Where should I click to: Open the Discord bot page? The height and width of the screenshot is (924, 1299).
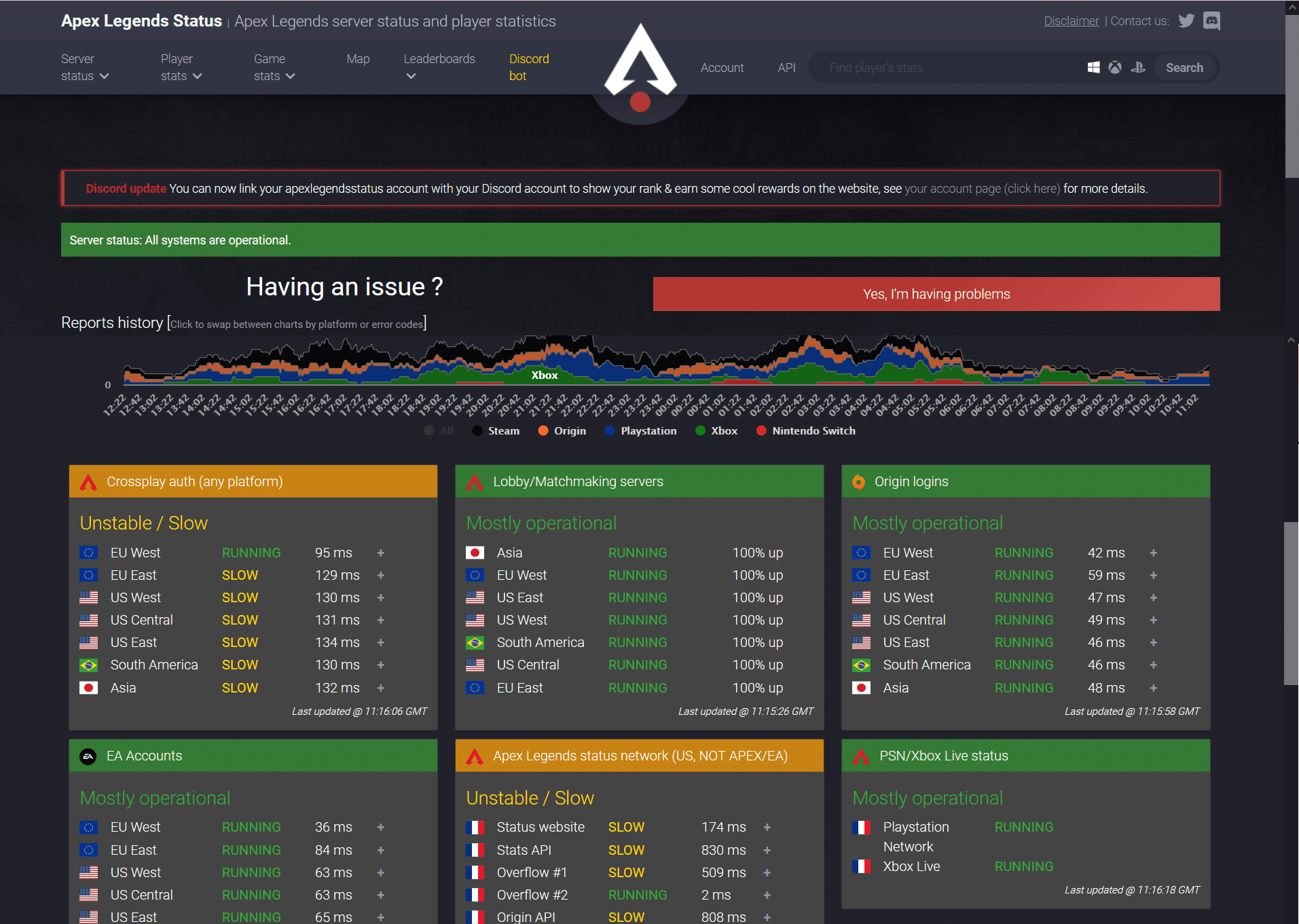tap(529, 67)
